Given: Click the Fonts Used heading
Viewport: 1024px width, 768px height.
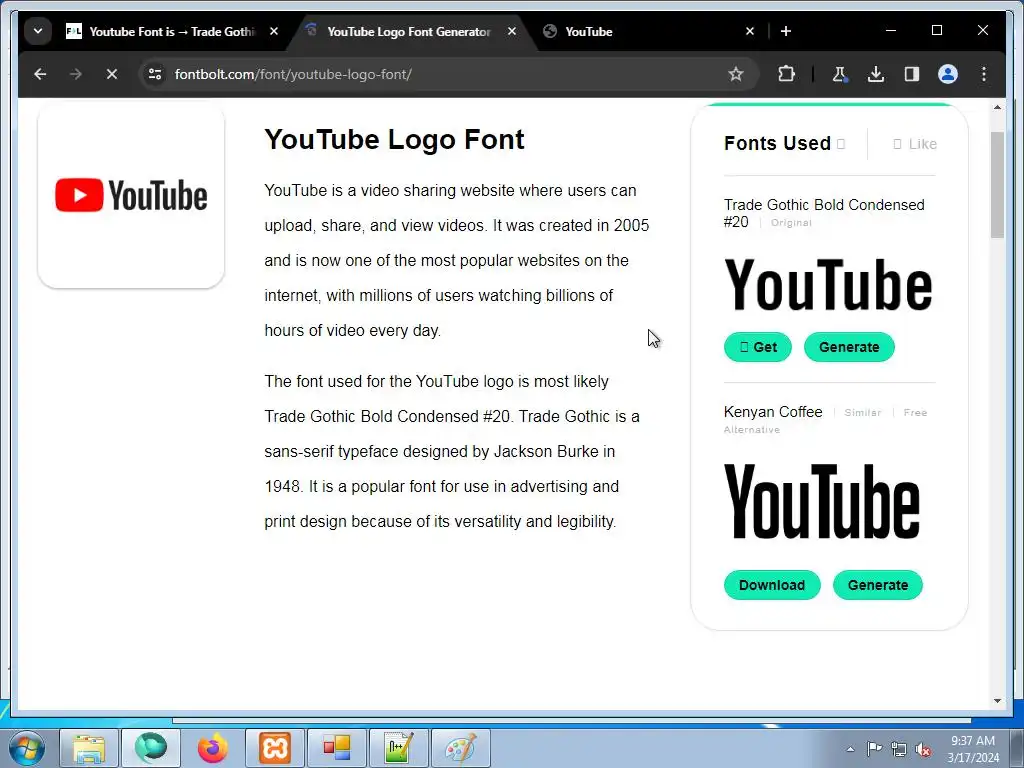Looking at the screenshot, I should (777, 143).
